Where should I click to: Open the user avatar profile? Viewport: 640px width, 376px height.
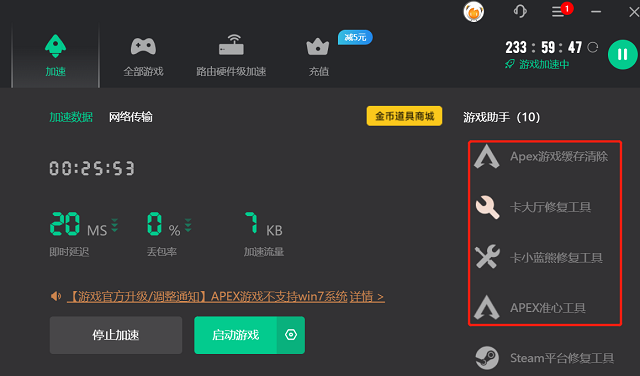[473, 12]
